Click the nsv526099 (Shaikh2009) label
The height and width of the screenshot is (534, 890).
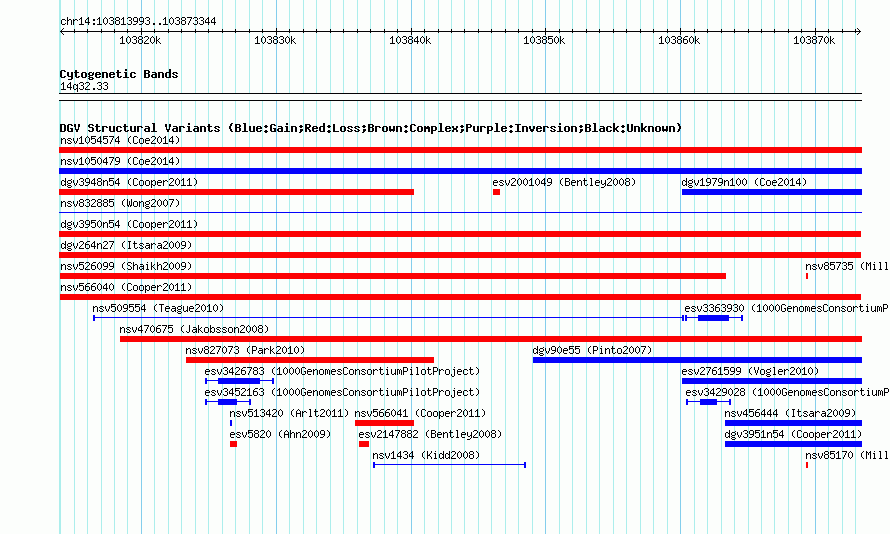coord(126,266)
